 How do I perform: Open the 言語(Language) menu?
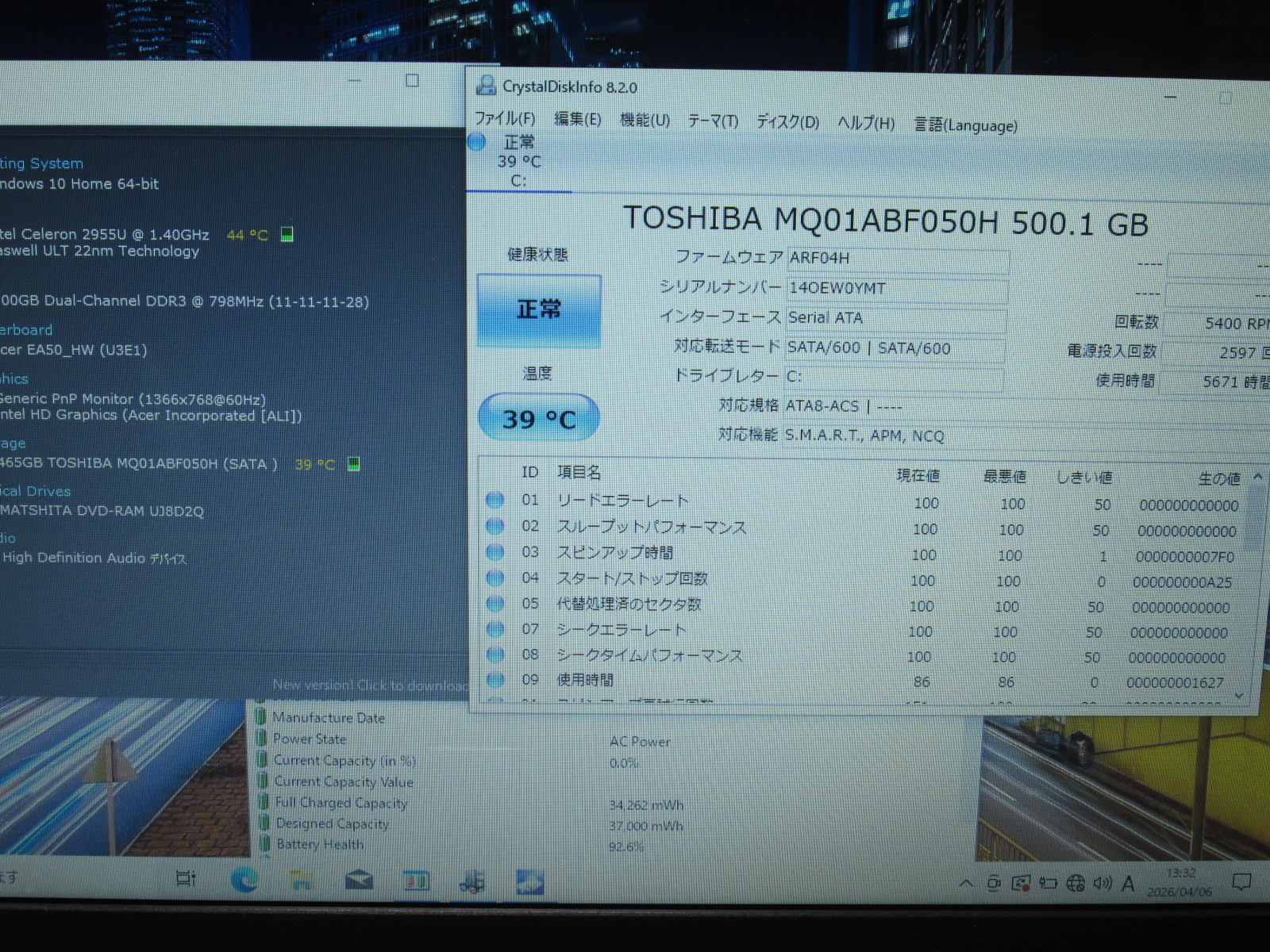coord(965,125)
